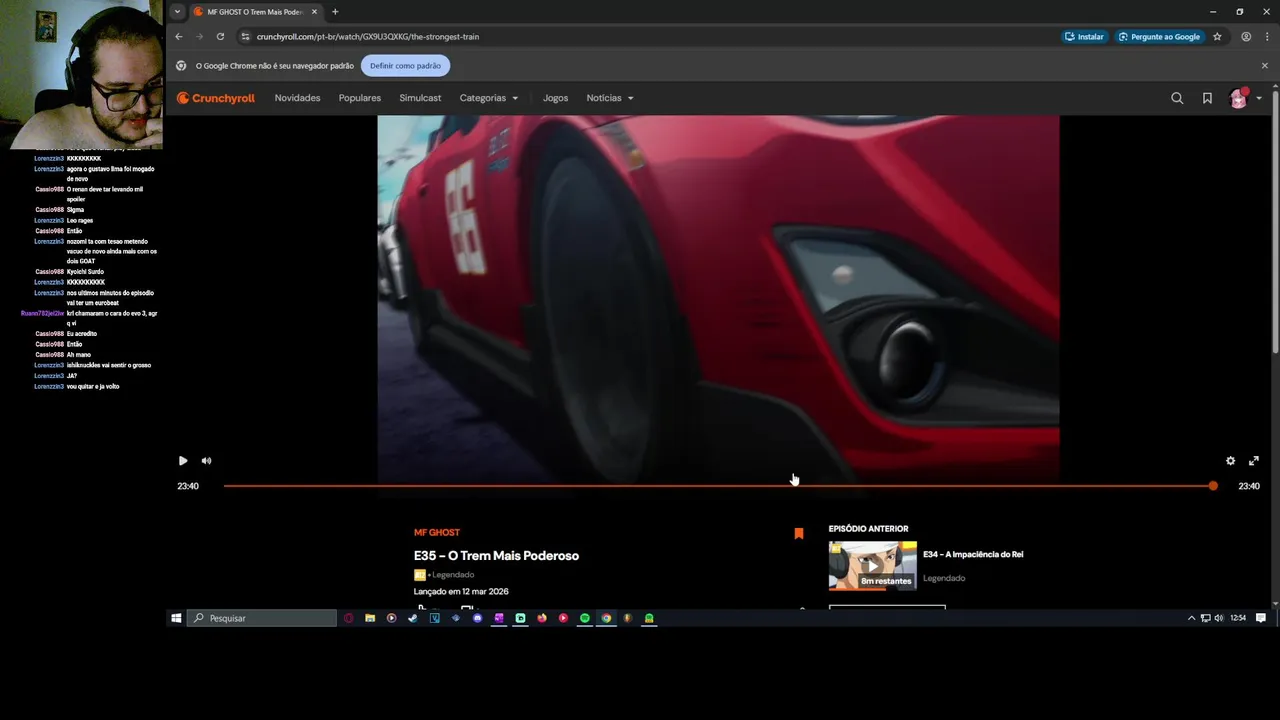
Task: Mute the video player volume
Action: [206, 461]
